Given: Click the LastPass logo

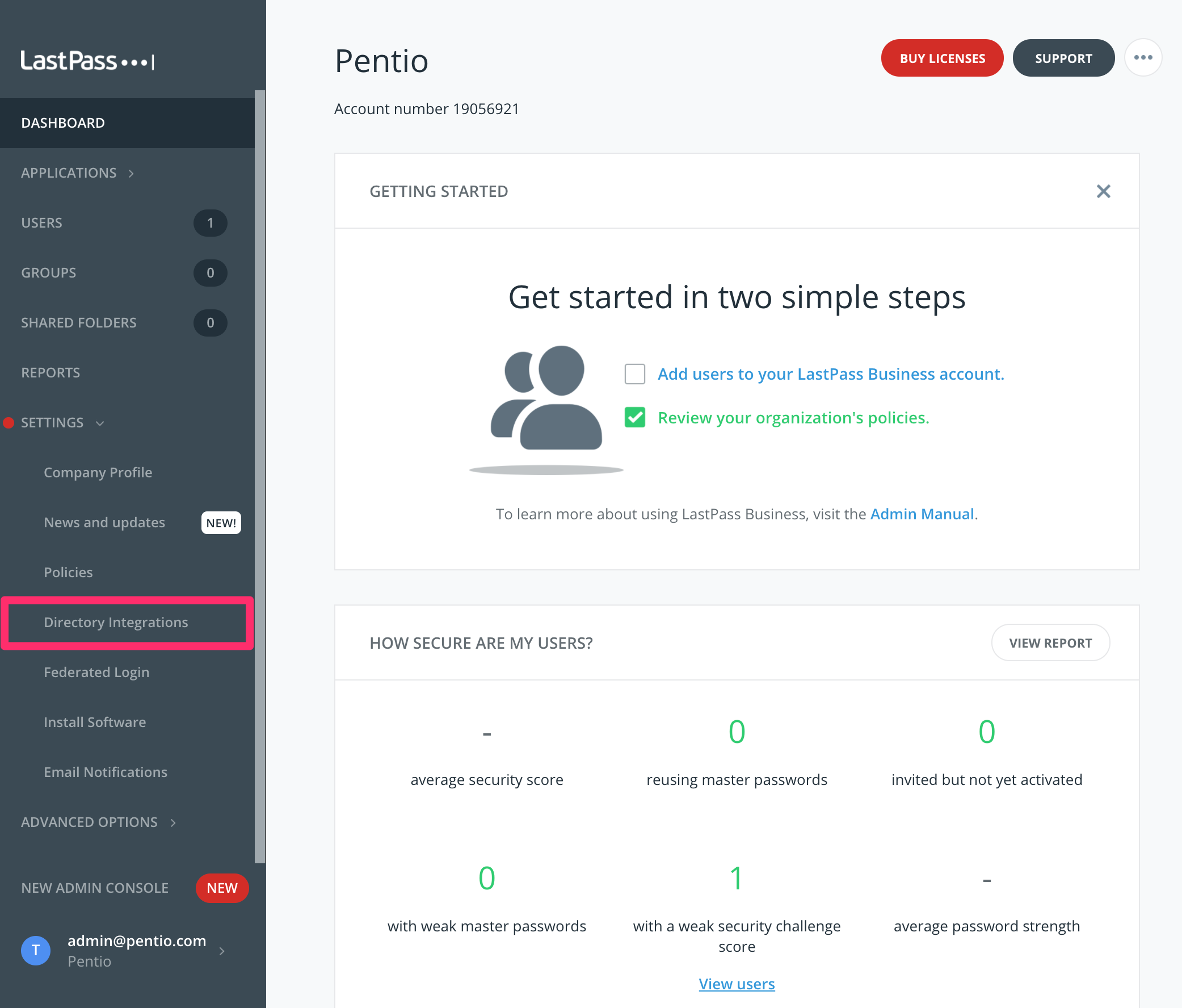Looking at the screenshot, I should coord(87,61).
